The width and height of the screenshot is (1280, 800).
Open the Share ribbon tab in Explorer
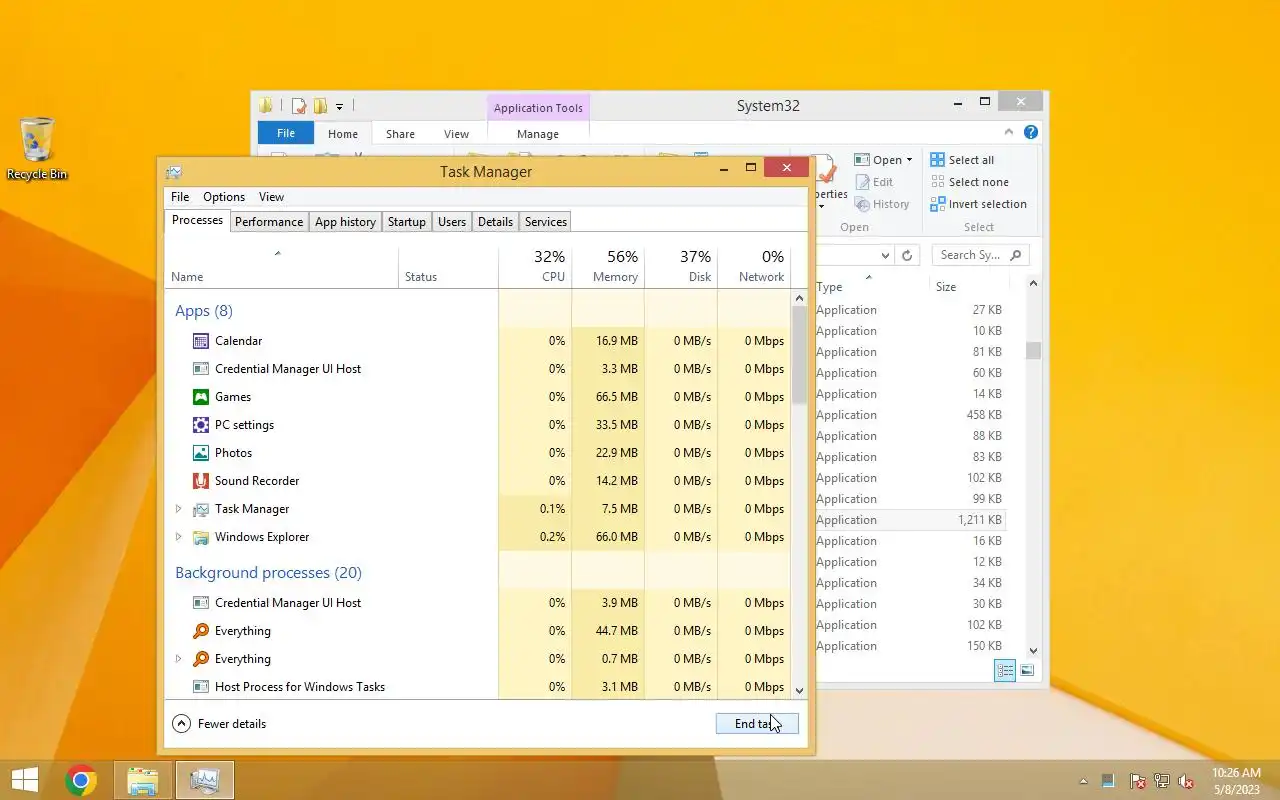click(400, 134)
